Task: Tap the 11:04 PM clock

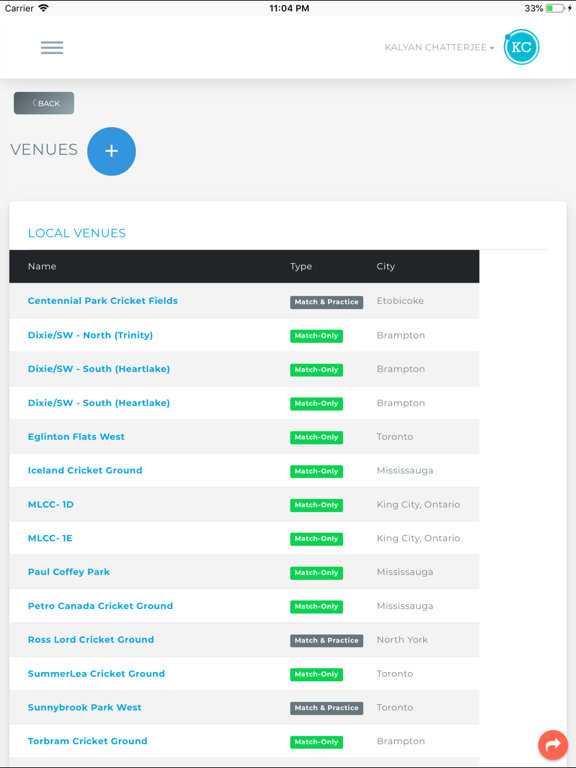Action: 289,8
